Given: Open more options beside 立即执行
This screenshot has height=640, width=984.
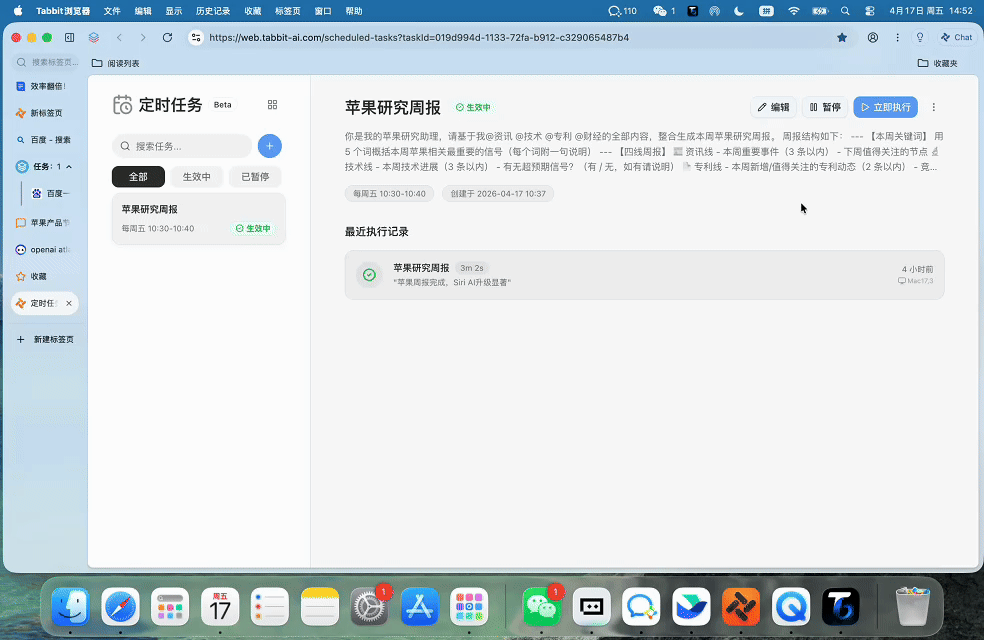Looking at the screenshot, I should click(x=934, y=107).
